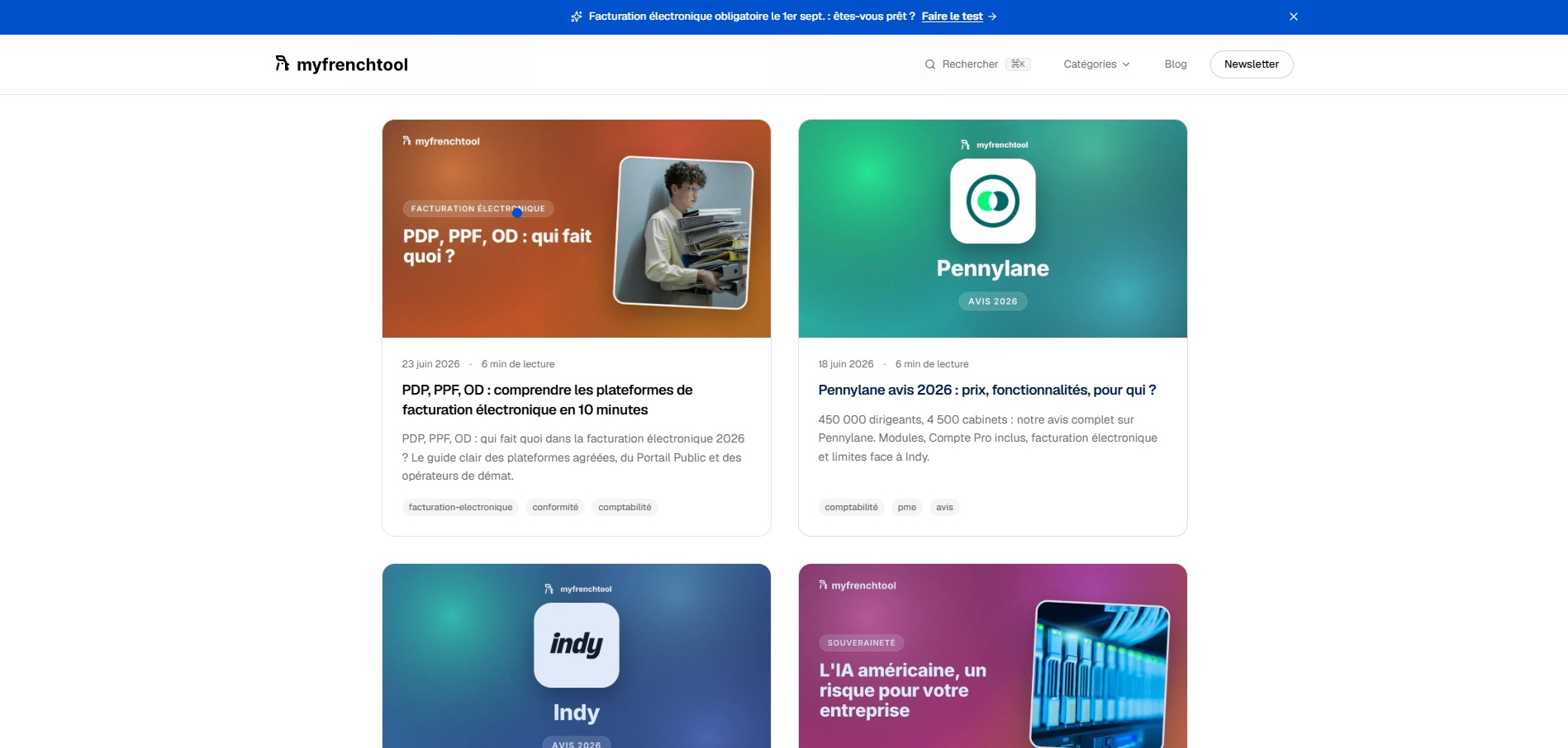Click myfrenchtool logo on PDP card image
Viewport: 1568px width, 748px height.
coord(441,141)
